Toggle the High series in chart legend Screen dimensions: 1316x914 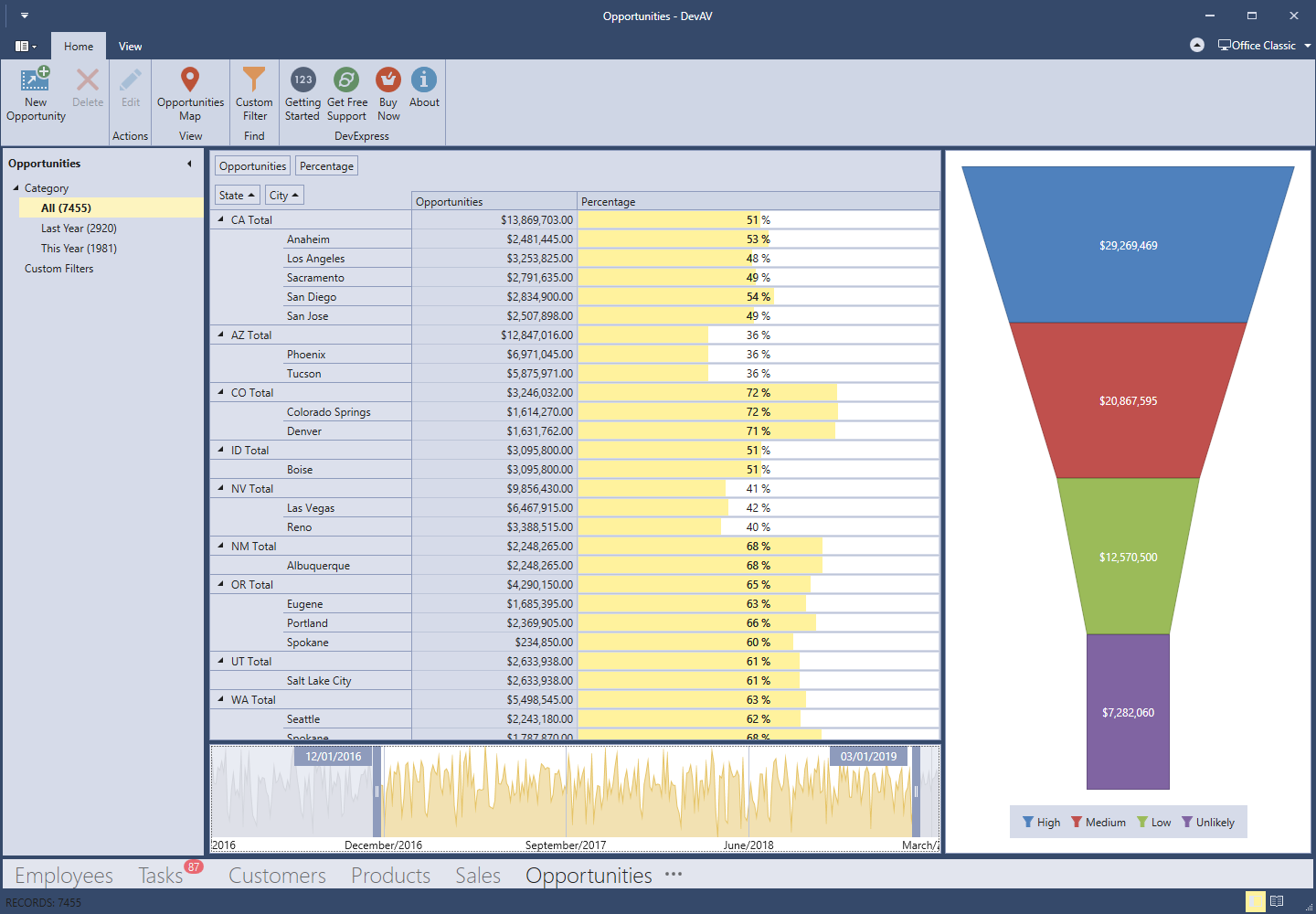coord(1041,823)
